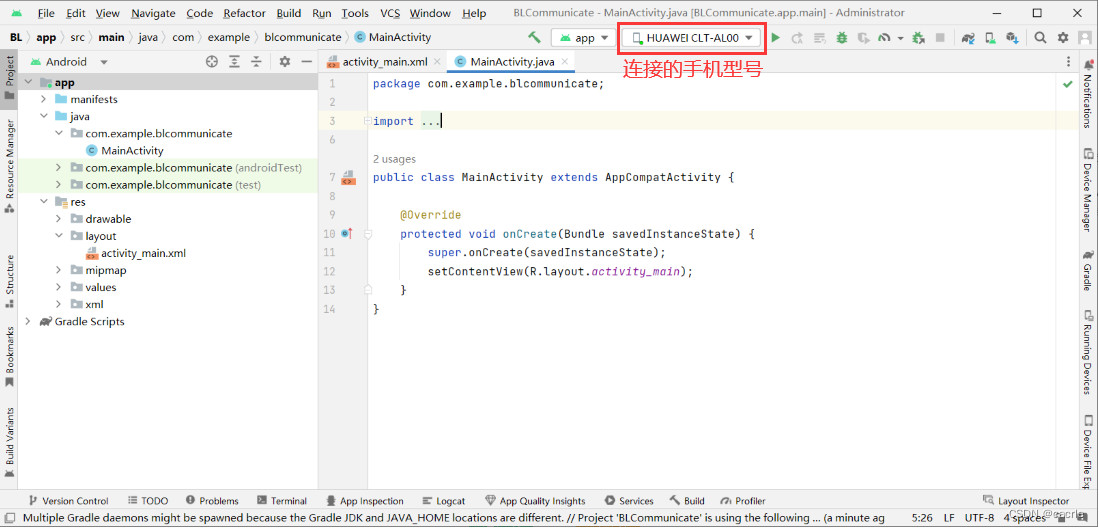This screenshot has height=528, width=1099.
Task: Expand Gradle Scripts
Action: click(29, 322)
